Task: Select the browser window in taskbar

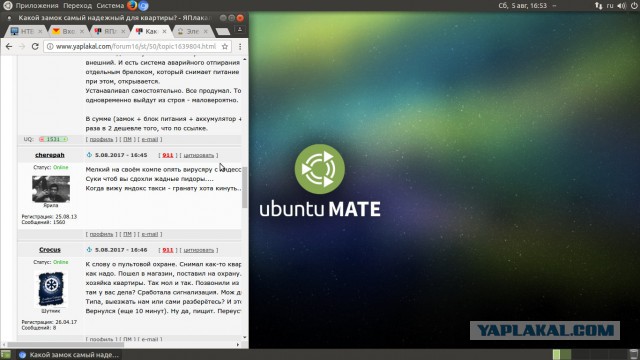Action: point(69,355)
